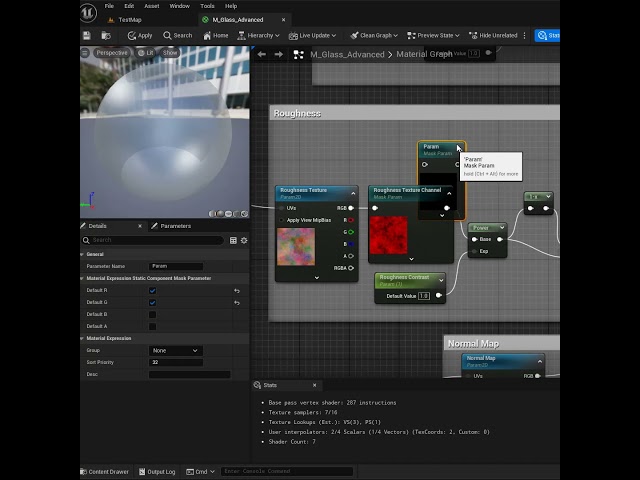640x480 pixels.
Task: Toggle the Default G checkbox
Action: click(x=152, y=302)
